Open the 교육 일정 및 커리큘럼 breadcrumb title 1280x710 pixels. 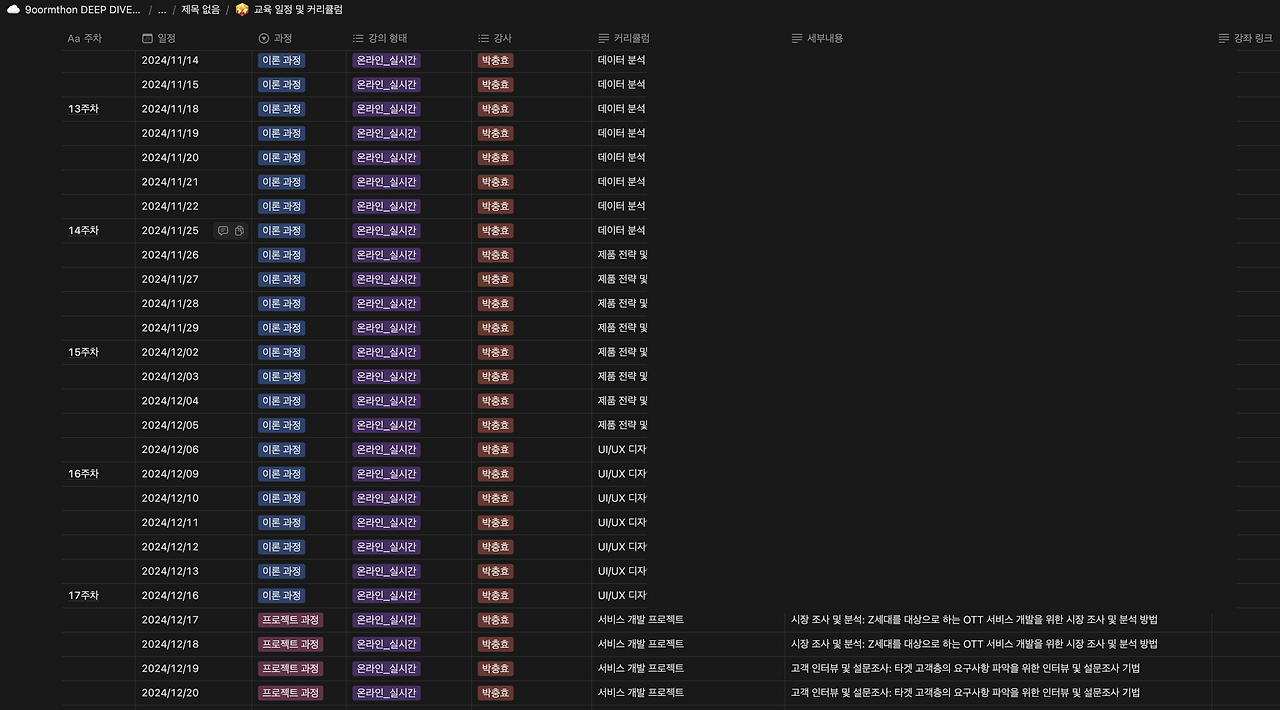[x=298, y=9]
